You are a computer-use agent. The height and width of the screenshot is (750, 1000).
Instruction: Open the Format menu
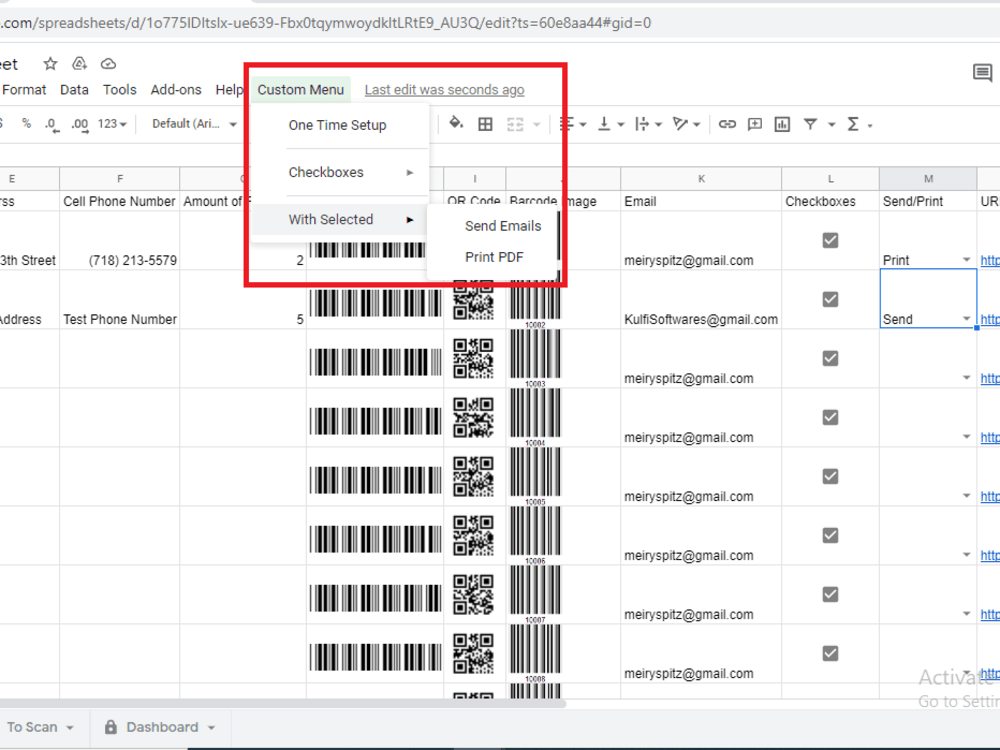[x=24, y=90]
